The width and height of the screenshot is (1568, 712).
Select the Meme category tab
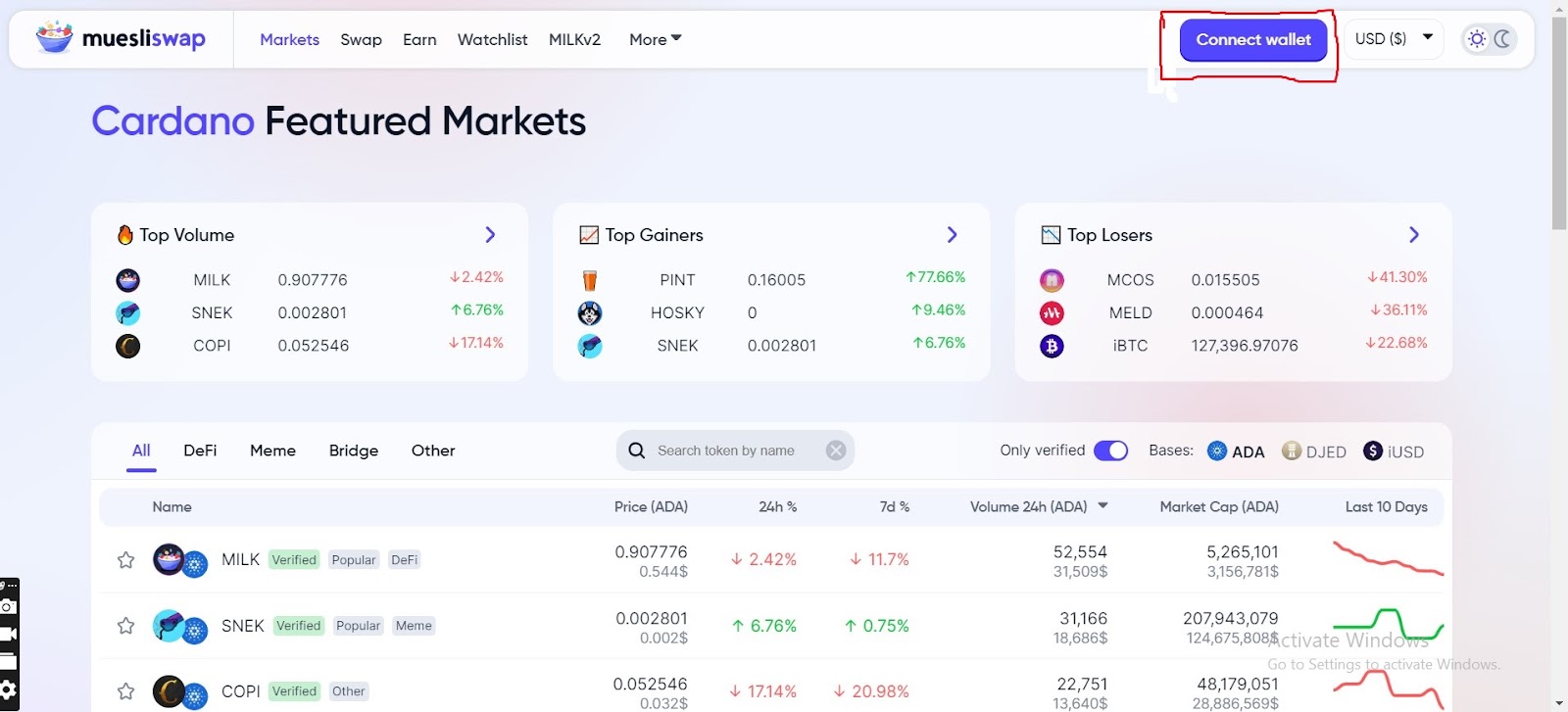coord(272,451)
